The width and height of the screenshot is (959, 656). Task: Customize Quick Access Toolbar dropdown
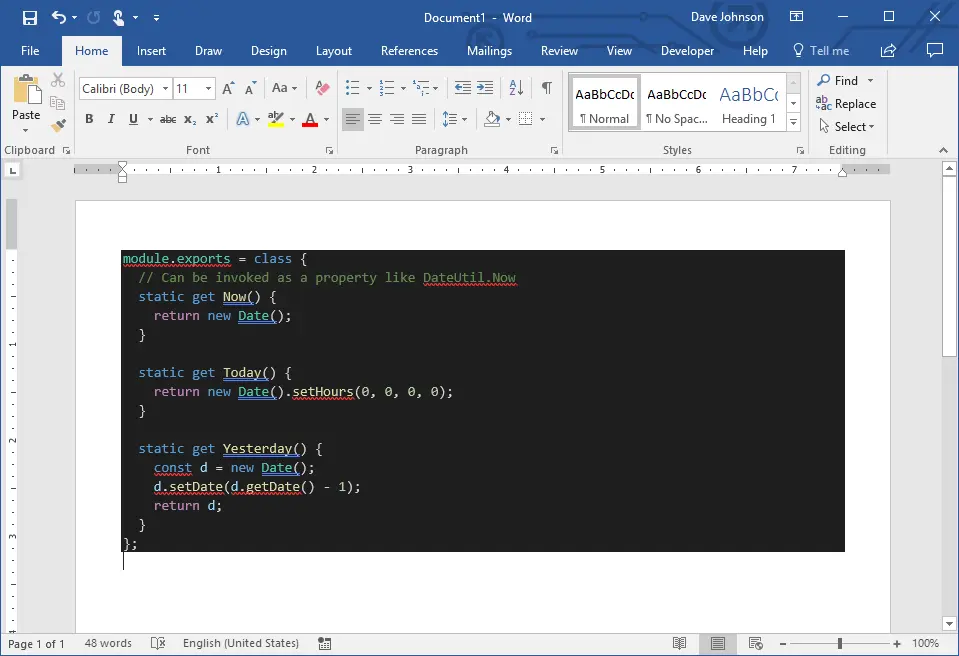[x=157, y=18]
